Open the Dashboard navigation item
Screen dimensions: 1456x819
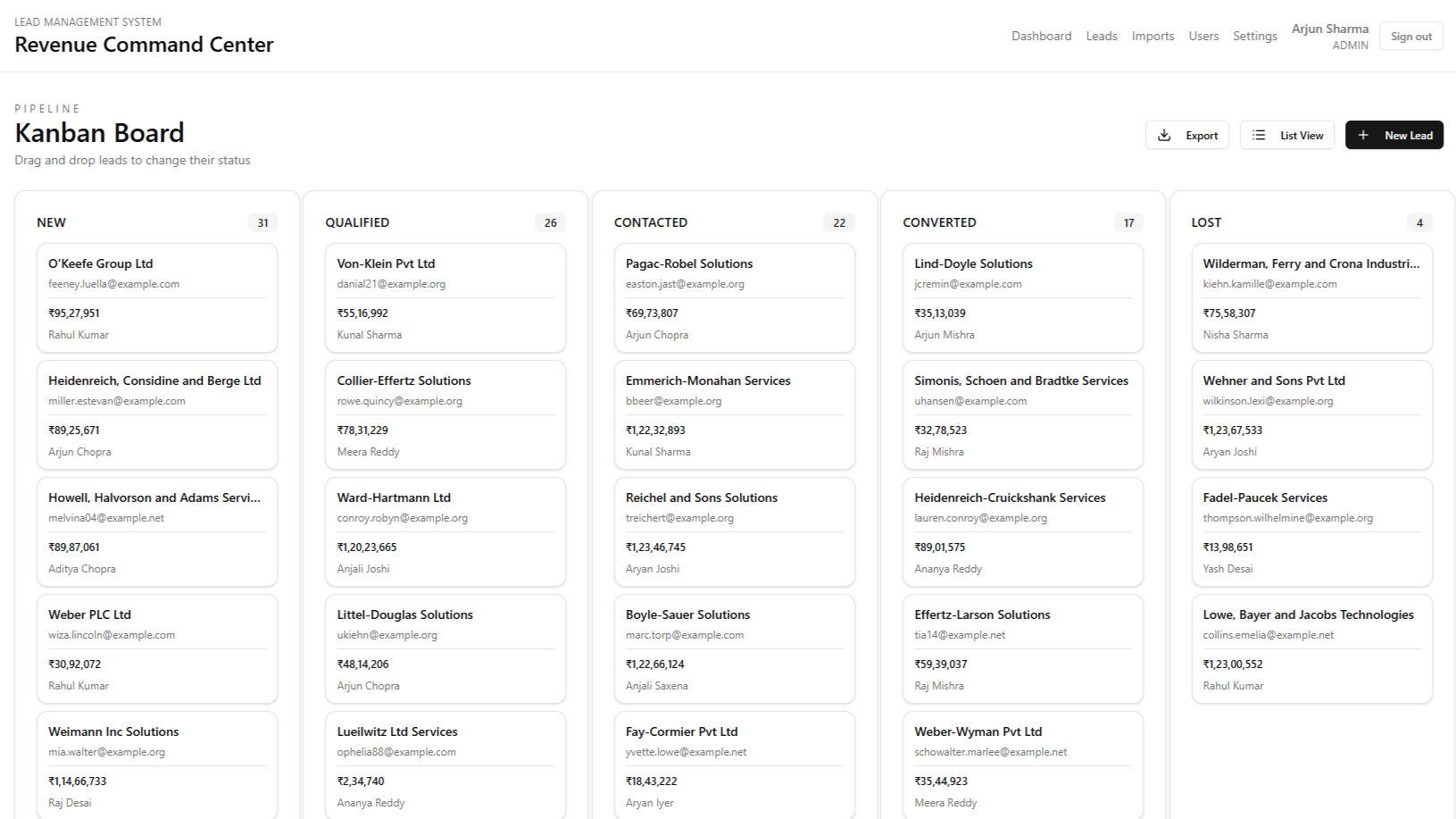click(x=1041, y=36)
